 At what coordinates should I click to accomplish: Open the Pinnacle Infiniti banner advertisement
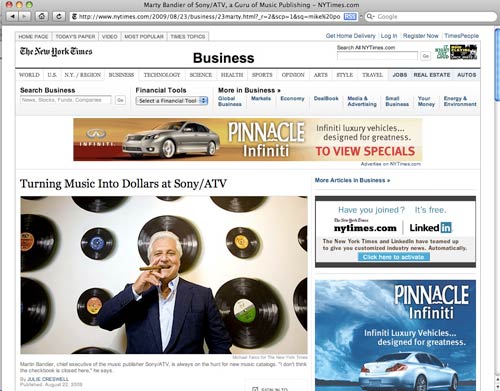point(248,139)
